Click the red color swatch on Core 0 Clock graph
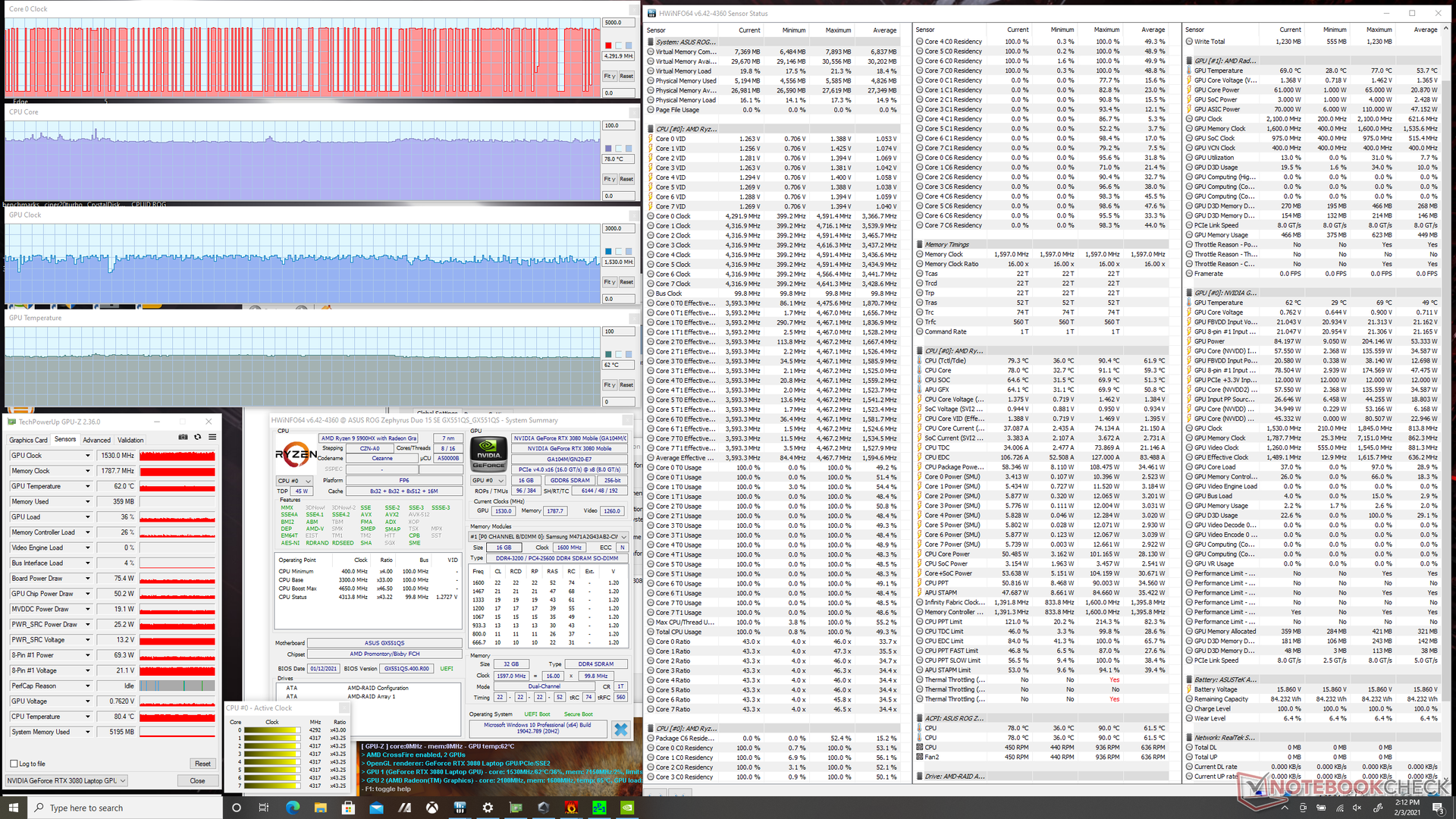This screenshot has width=1456, height=819. [x=608, y=45]
